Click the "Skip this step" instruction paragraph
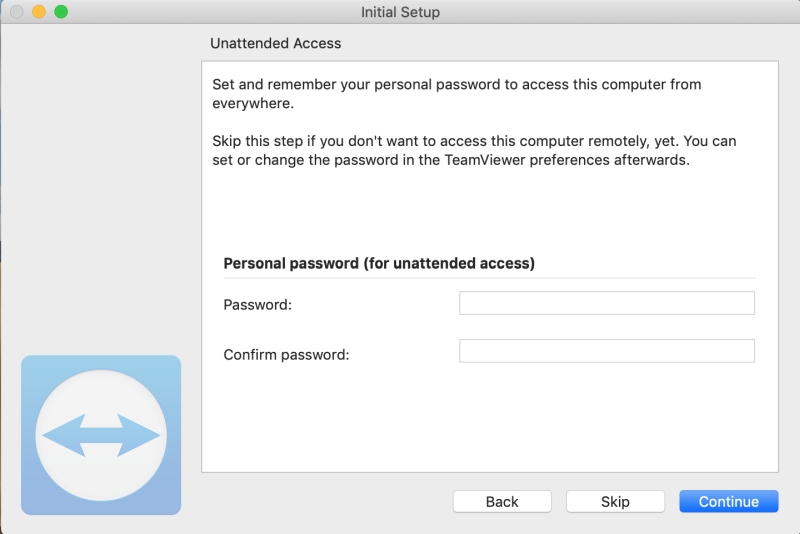This screenshot has width=800, height=534. pyautogui.click(x=474, y=150)
